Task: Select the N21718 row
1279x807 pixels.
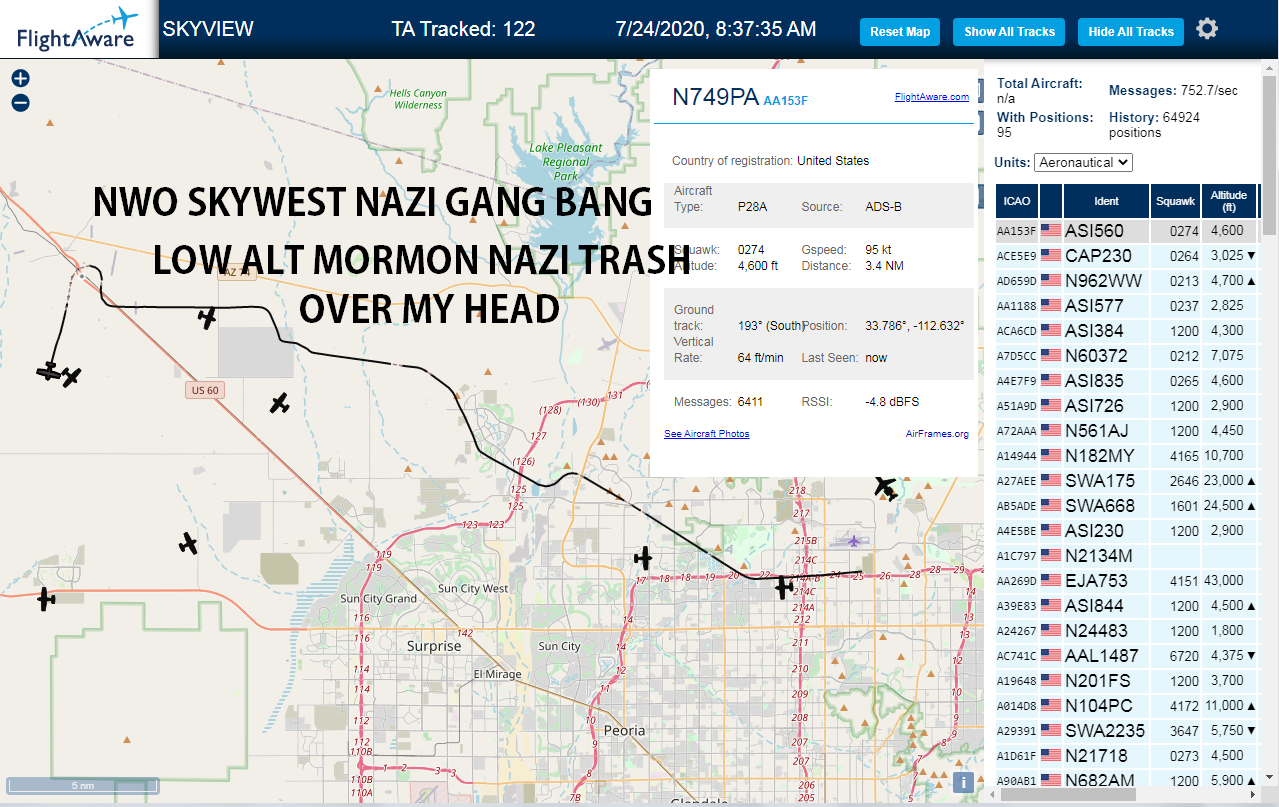Action: (1127, 756)
